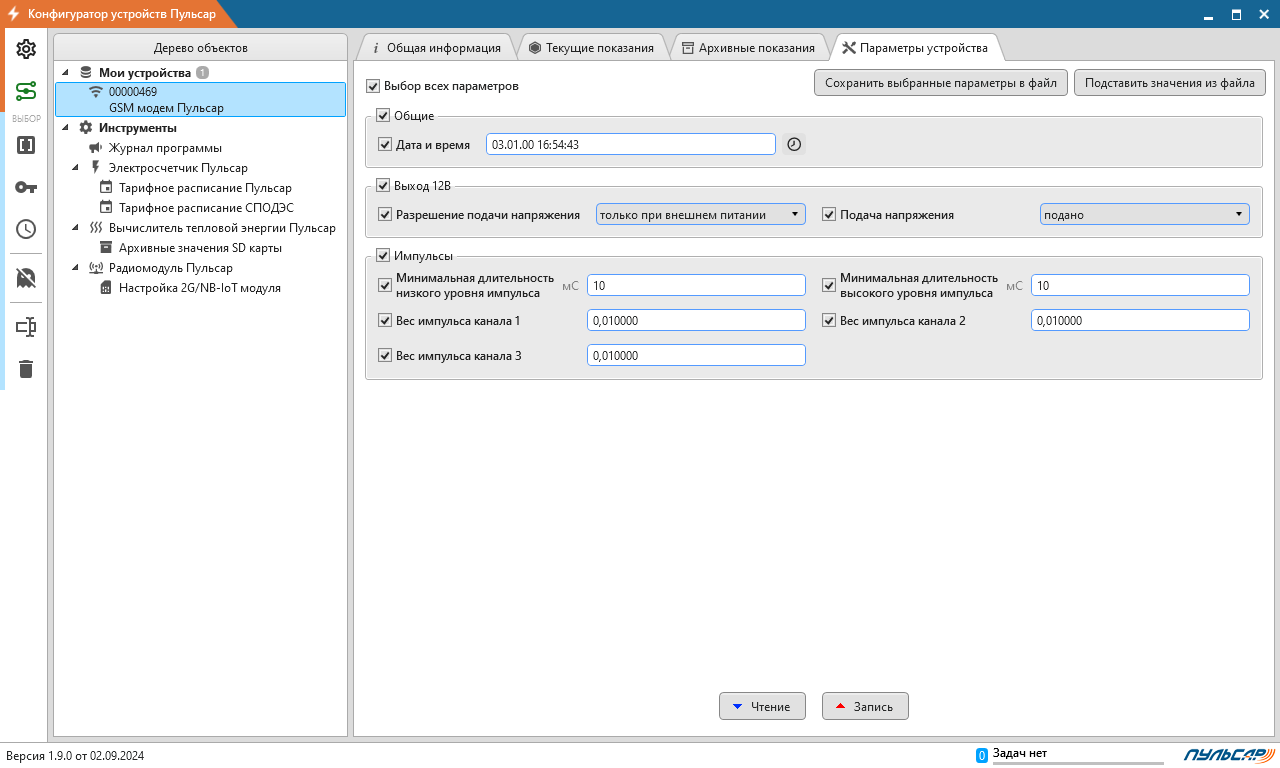Select GSM модем Пульсар device row
Viewport: 1280px width, 768px height.
(200, 100)
